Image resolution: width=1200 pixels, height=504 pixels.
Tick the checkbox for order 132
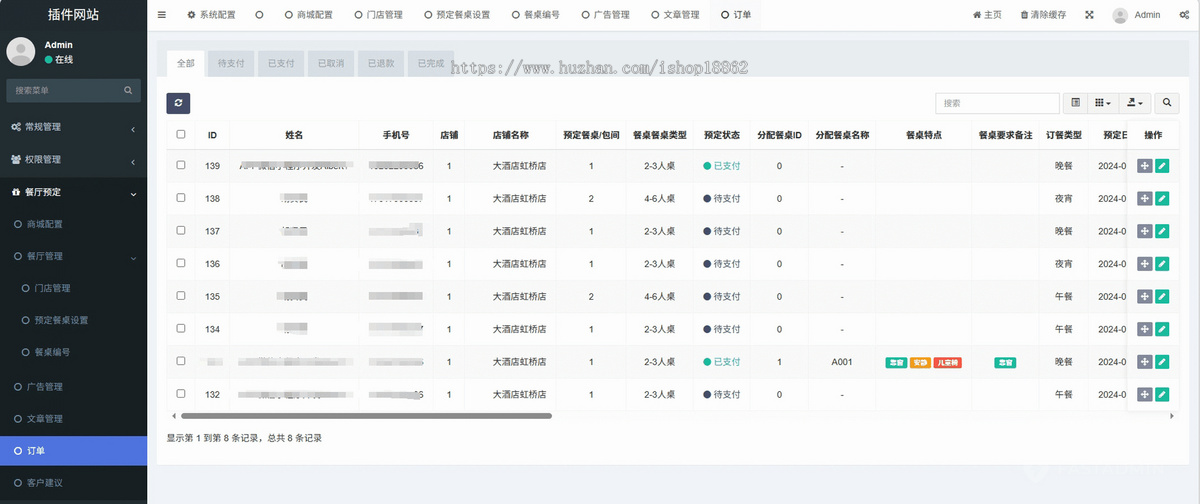click(x=181, y=394)
